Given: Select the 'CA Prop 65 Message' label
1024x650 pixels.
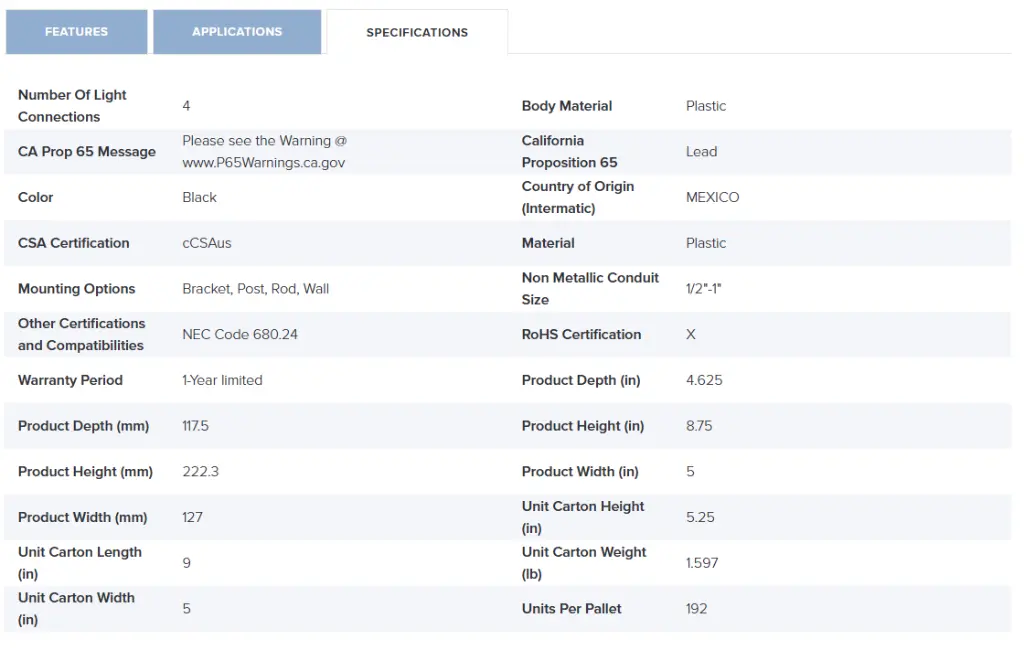Looking at the screenshot, I should pos(87,152).
